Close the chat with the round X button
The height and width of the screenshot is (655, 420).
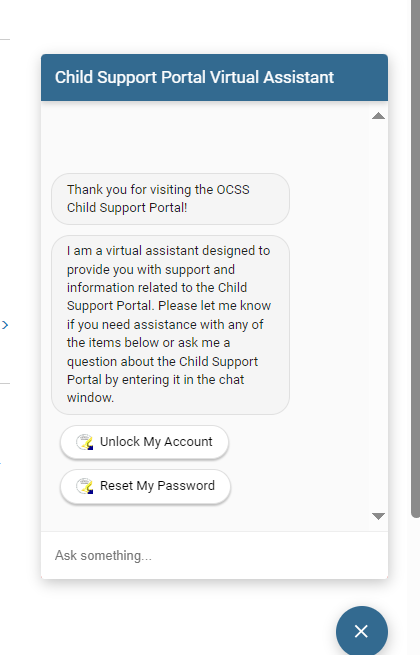tap(361, 631)
